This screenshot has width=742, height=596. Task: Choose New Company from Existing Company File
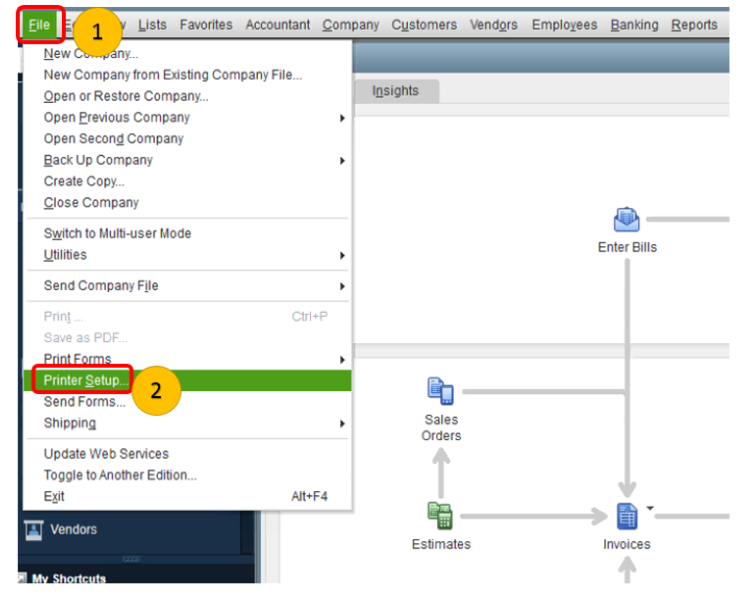pyautogui.click(x=173, y=75)
